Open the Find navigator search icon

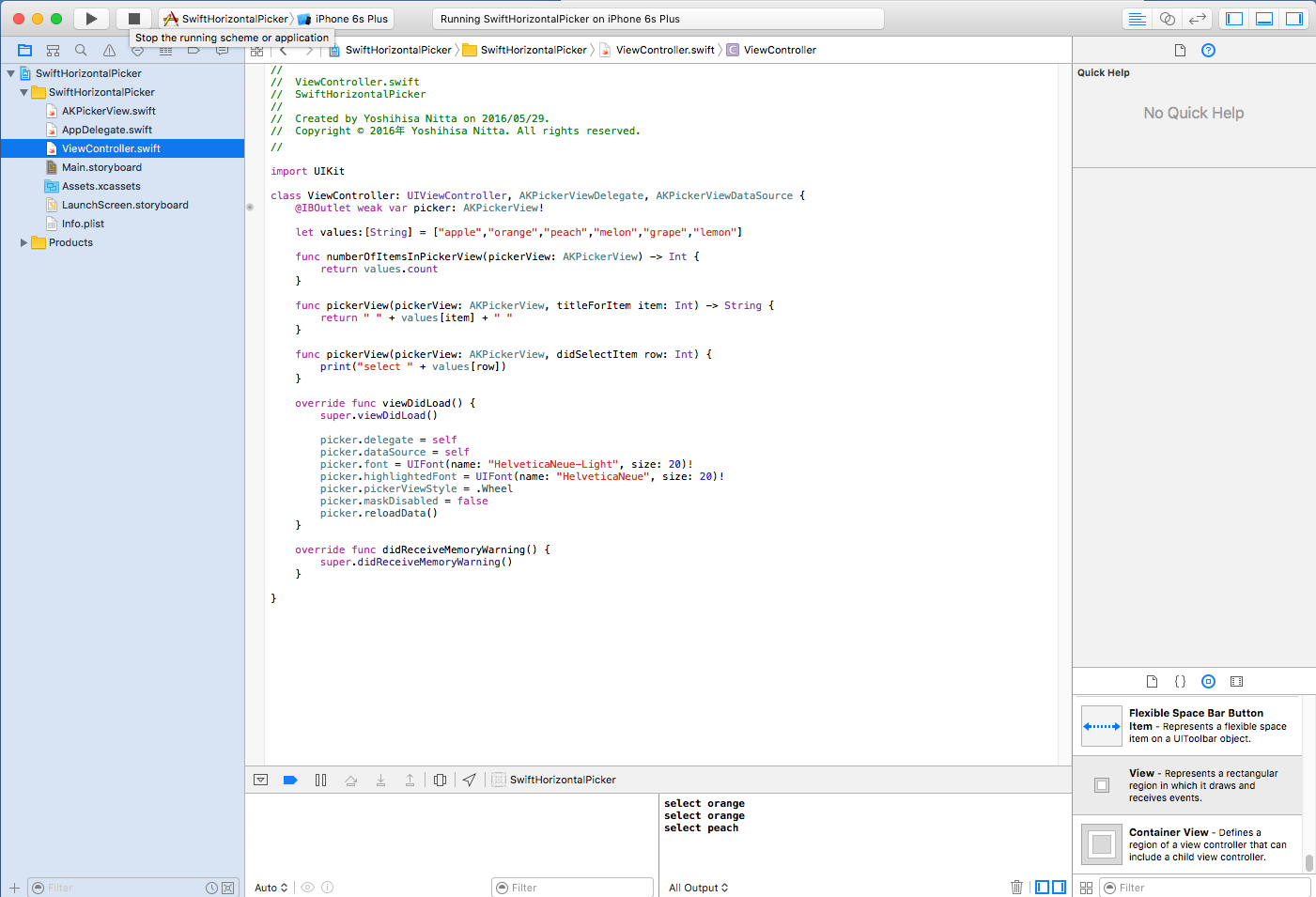tap(81, 50)
